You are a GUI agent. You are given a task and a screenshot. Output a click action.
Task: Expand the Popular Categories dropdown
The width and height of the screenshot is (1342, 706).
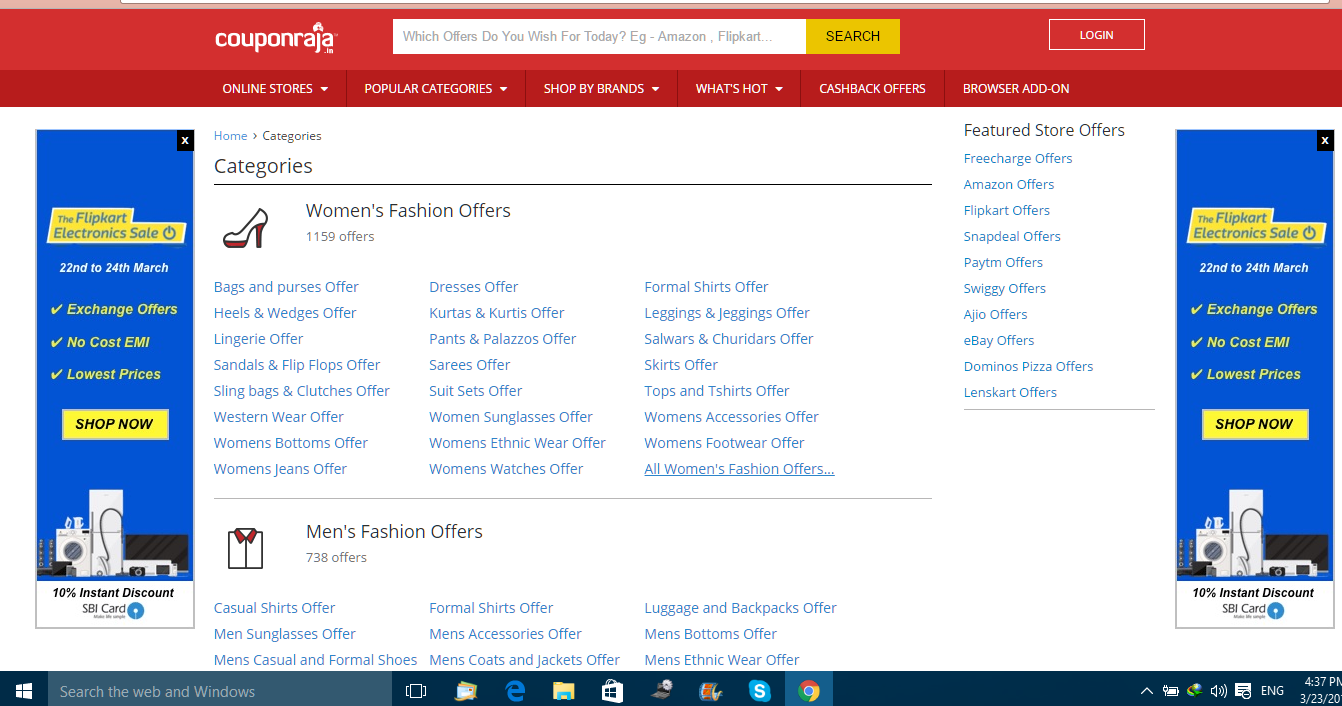pos(435,89)
